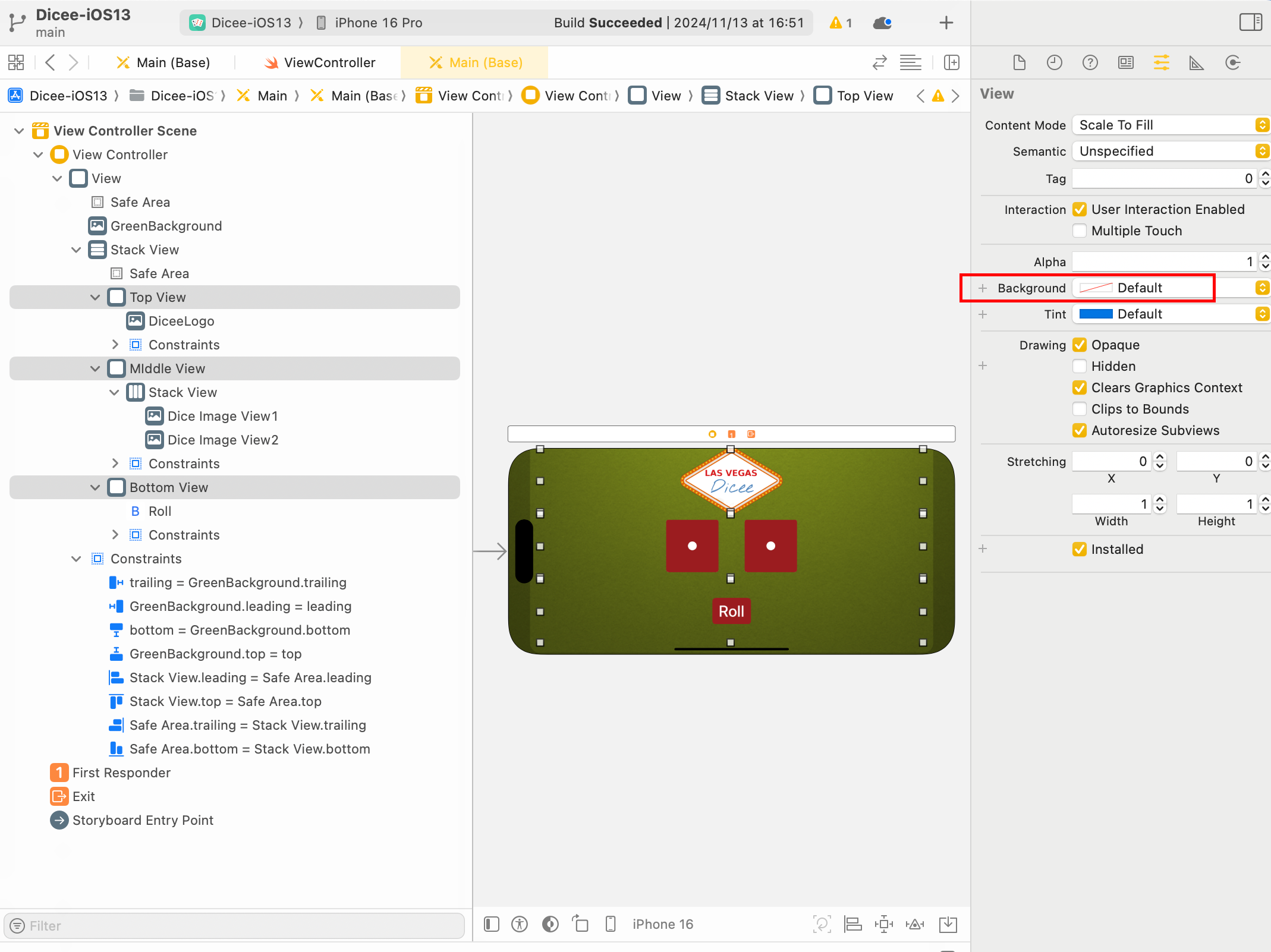This screenshot has width=1271, height=952.
Task: Toggle the Opaque drawing checkbox
Action: pyautogui.click(x=1080, y=345)
